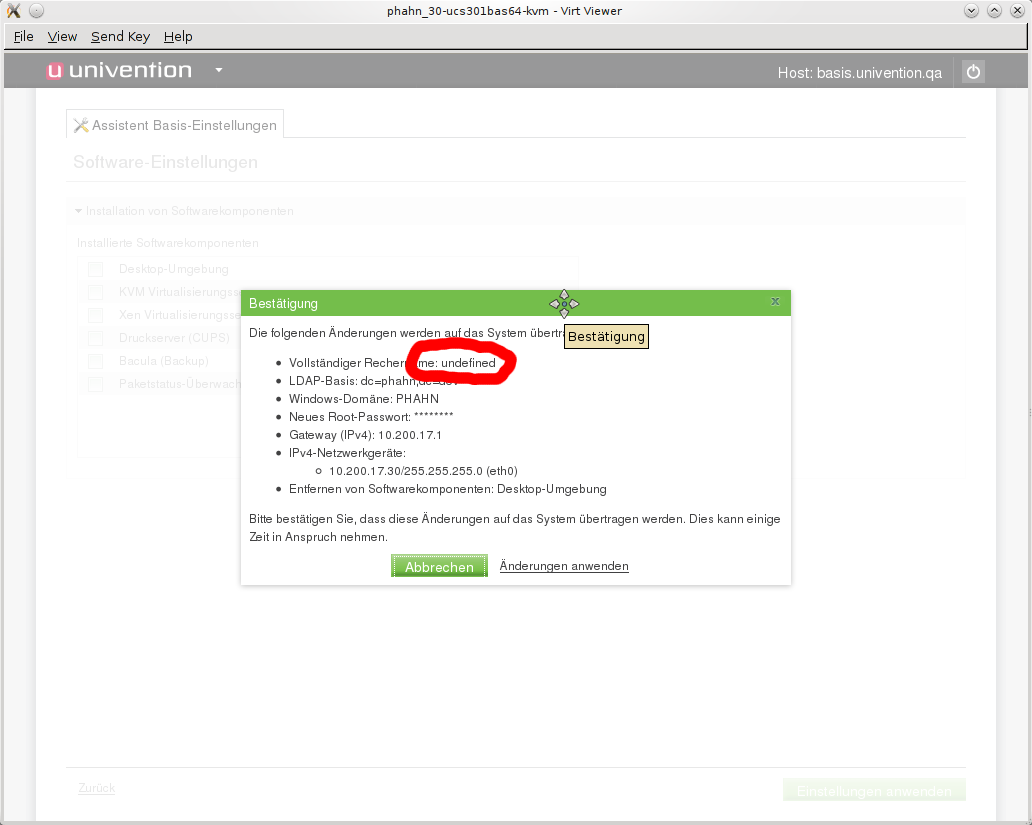Click the X11 icon in the title bar
1032x825 pixels.
[14, 11]
